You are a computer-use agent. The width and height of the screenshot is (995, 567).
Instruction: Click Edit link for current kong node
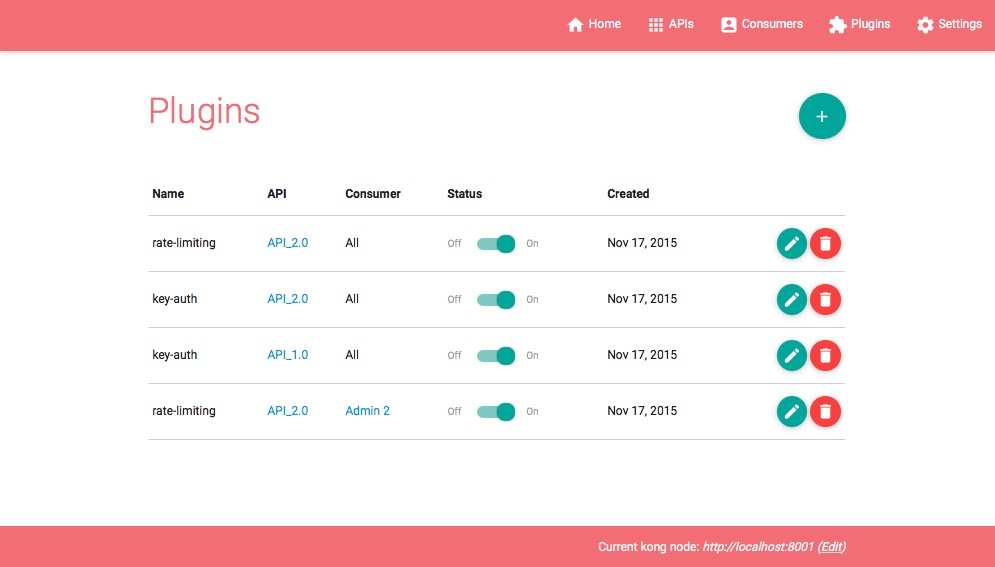832,547
